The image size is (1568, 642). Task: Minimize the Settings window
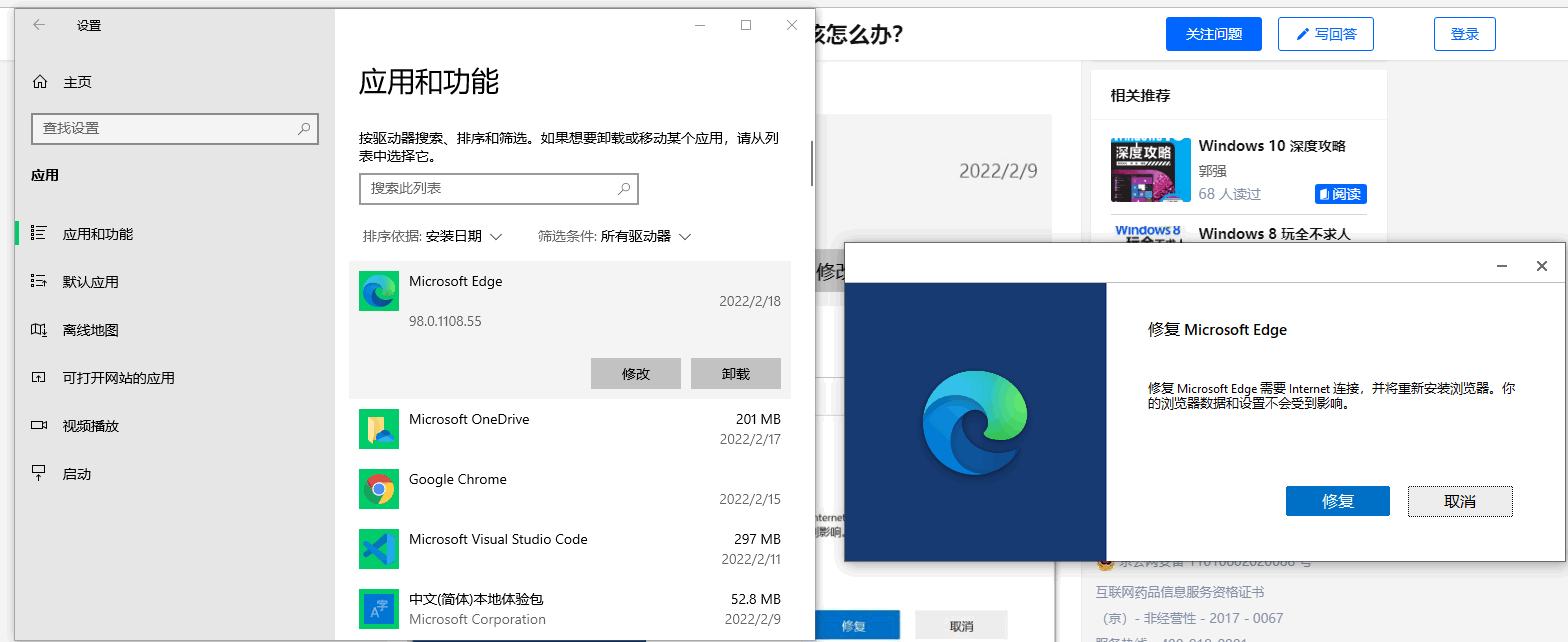pyautogui.click(x=700, y=25)
